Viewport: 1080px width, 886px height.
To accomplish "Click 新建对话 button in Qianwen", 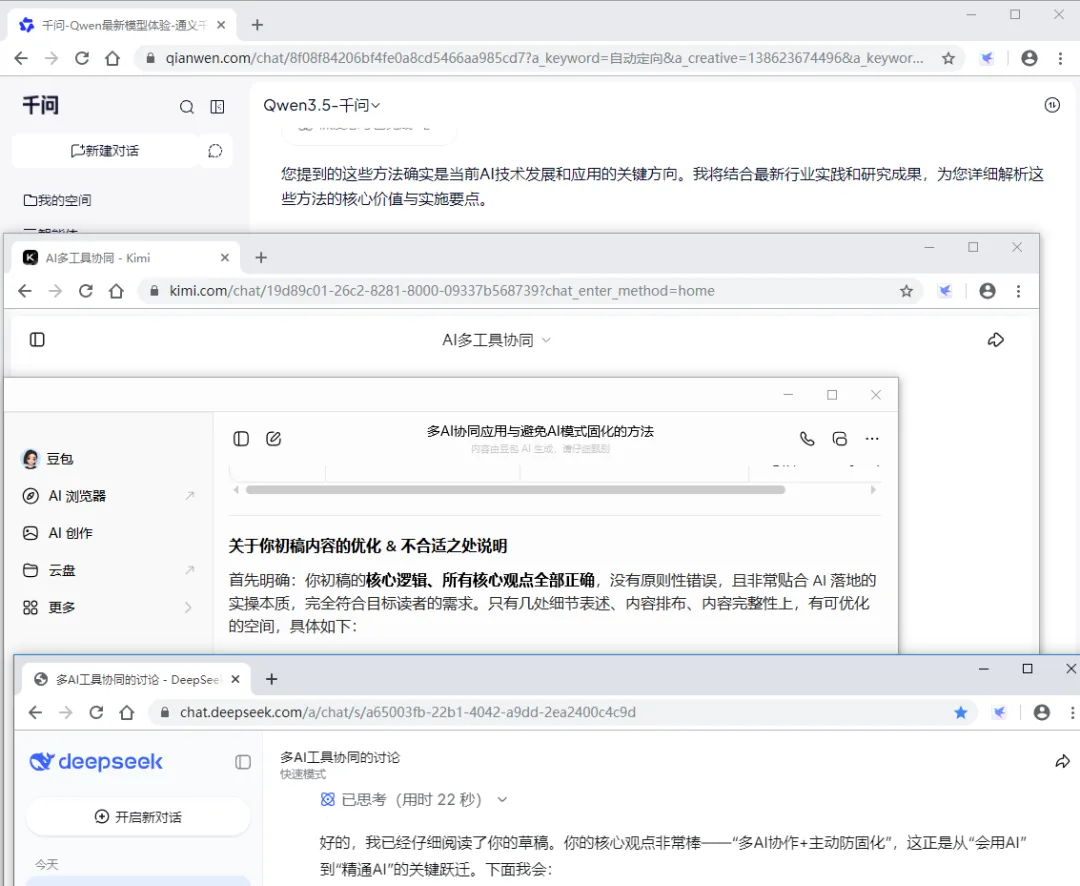I will click(x=105, y=151).
